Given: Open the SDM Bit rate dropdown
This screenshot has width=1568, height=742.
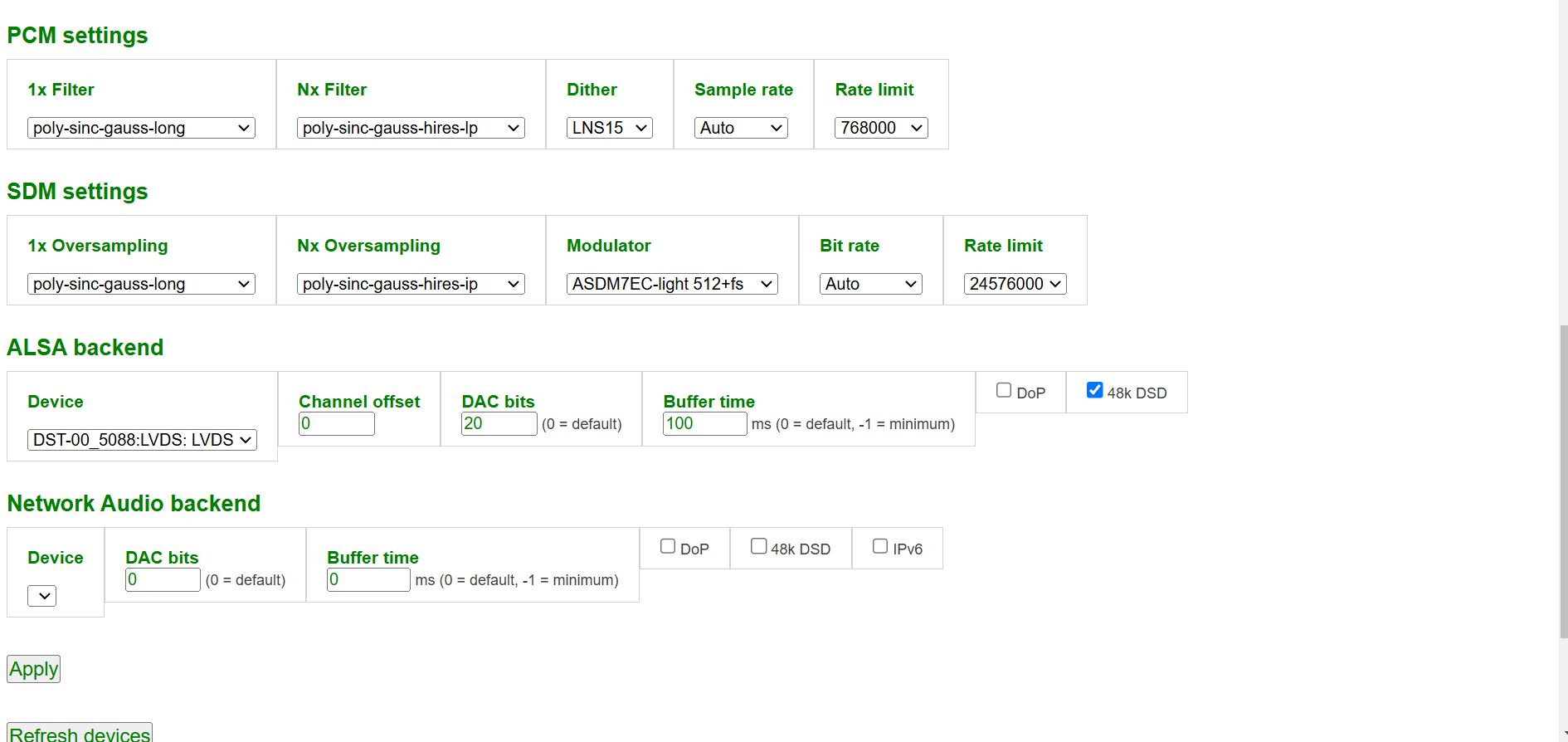Looking at the screenshot, I should point(870,284).
